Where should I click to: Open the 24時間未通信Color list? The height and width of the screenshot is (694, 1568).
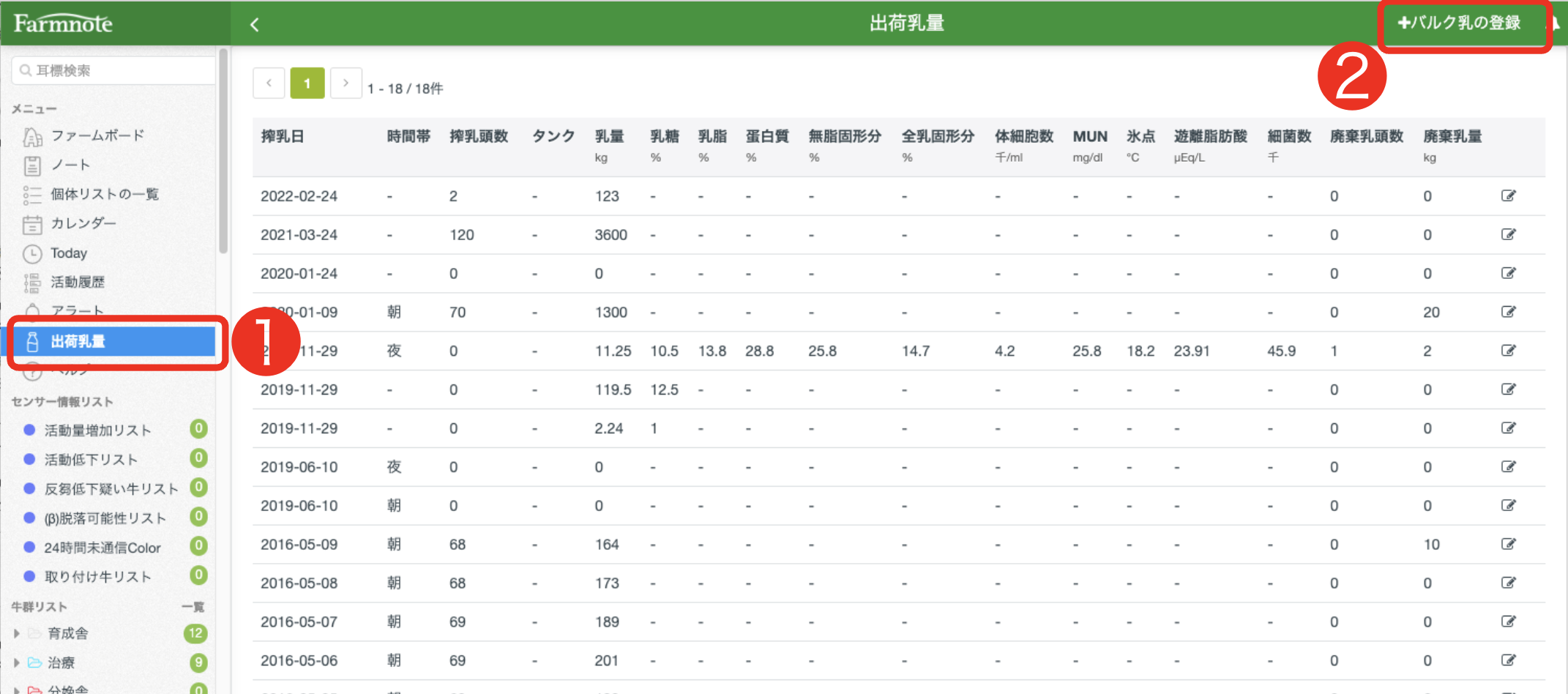[102, 548]
